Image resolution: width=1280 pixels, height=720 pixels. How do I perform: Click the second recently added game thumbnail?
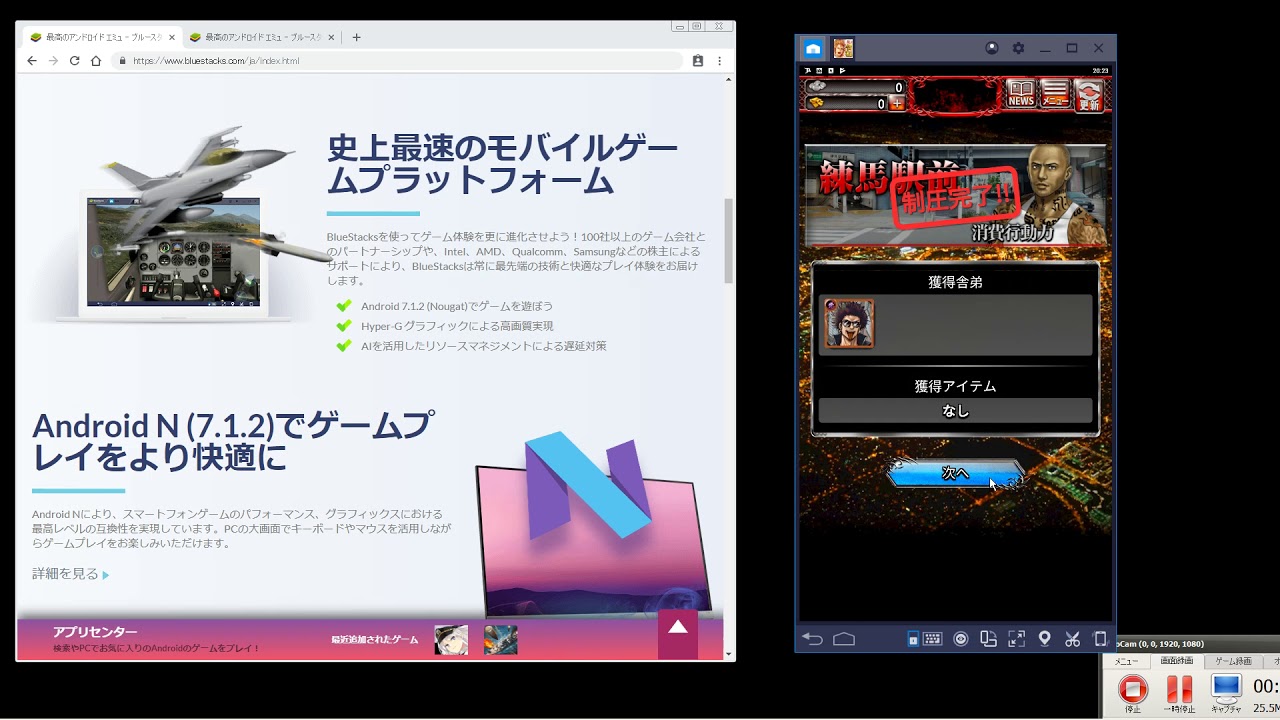coord(501,640)
